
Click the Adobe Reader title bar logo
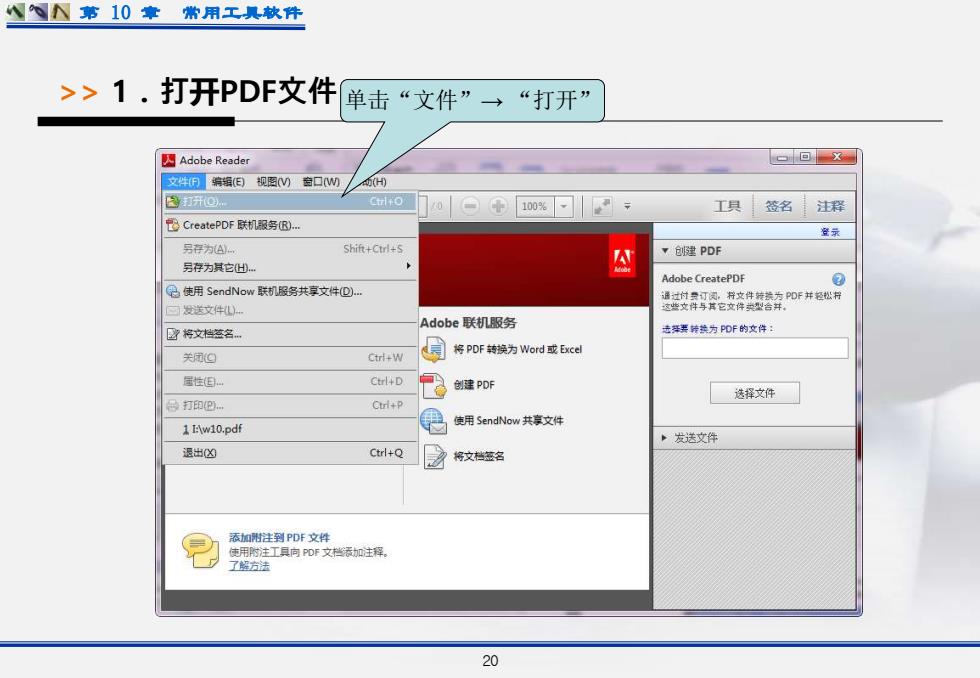pos(168,161)
